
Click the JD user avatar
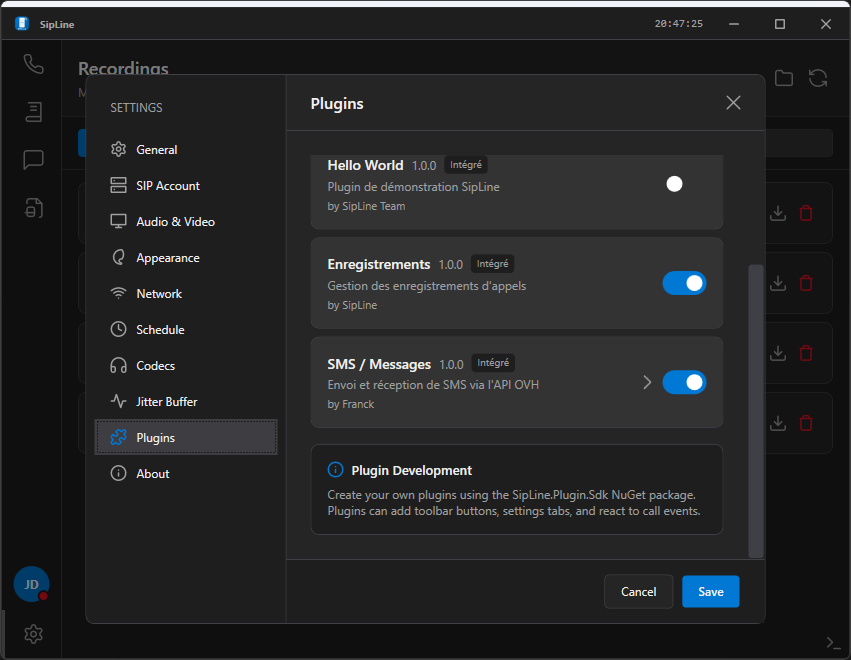click(31, 584)
